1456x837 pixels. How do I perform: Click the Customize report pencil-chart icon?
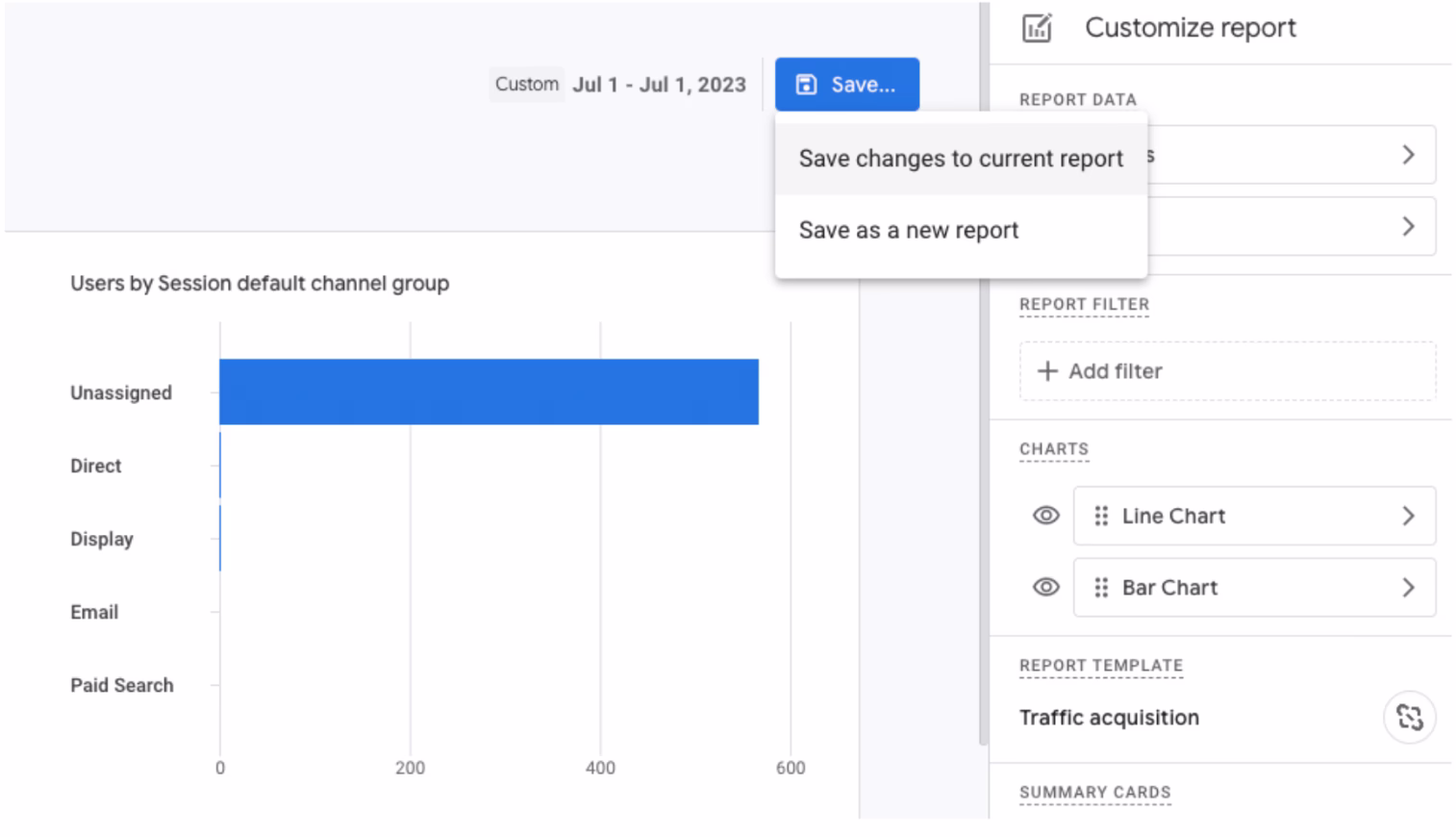point(1037,28)
